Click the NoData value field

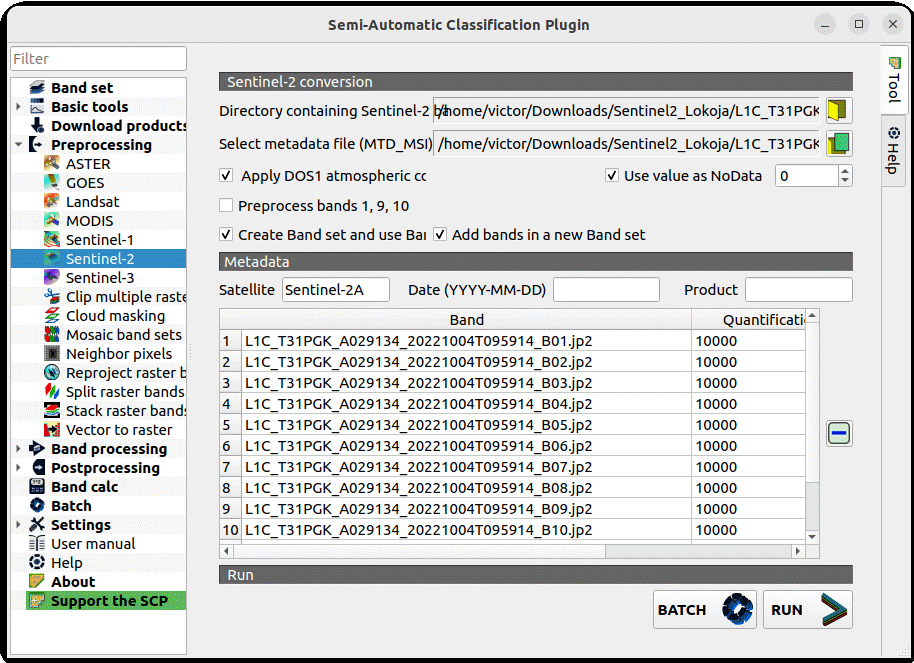click(x=807, y=176)
